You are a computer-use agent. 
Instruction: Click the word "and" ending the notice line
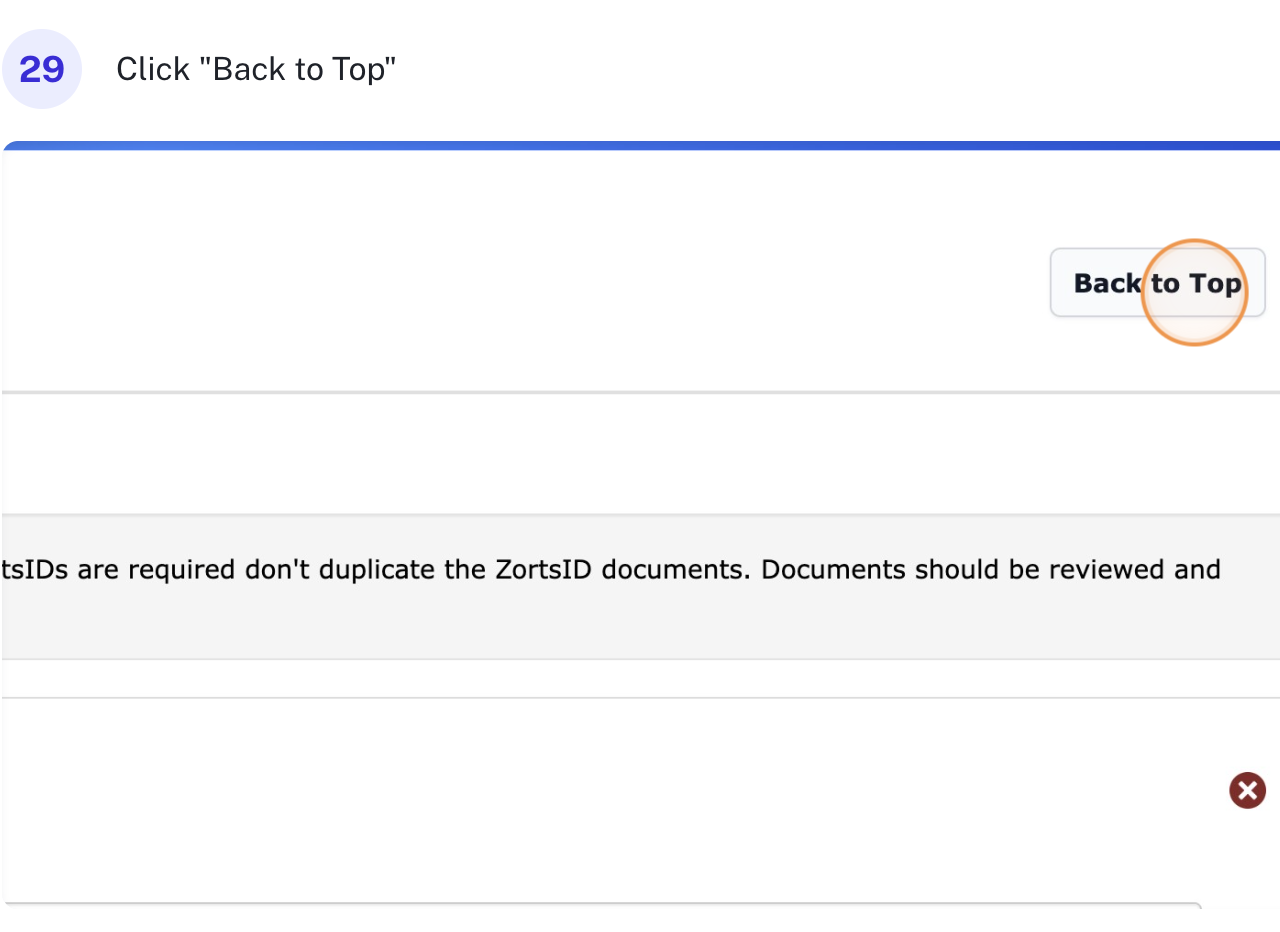[x=1199, y=570]
